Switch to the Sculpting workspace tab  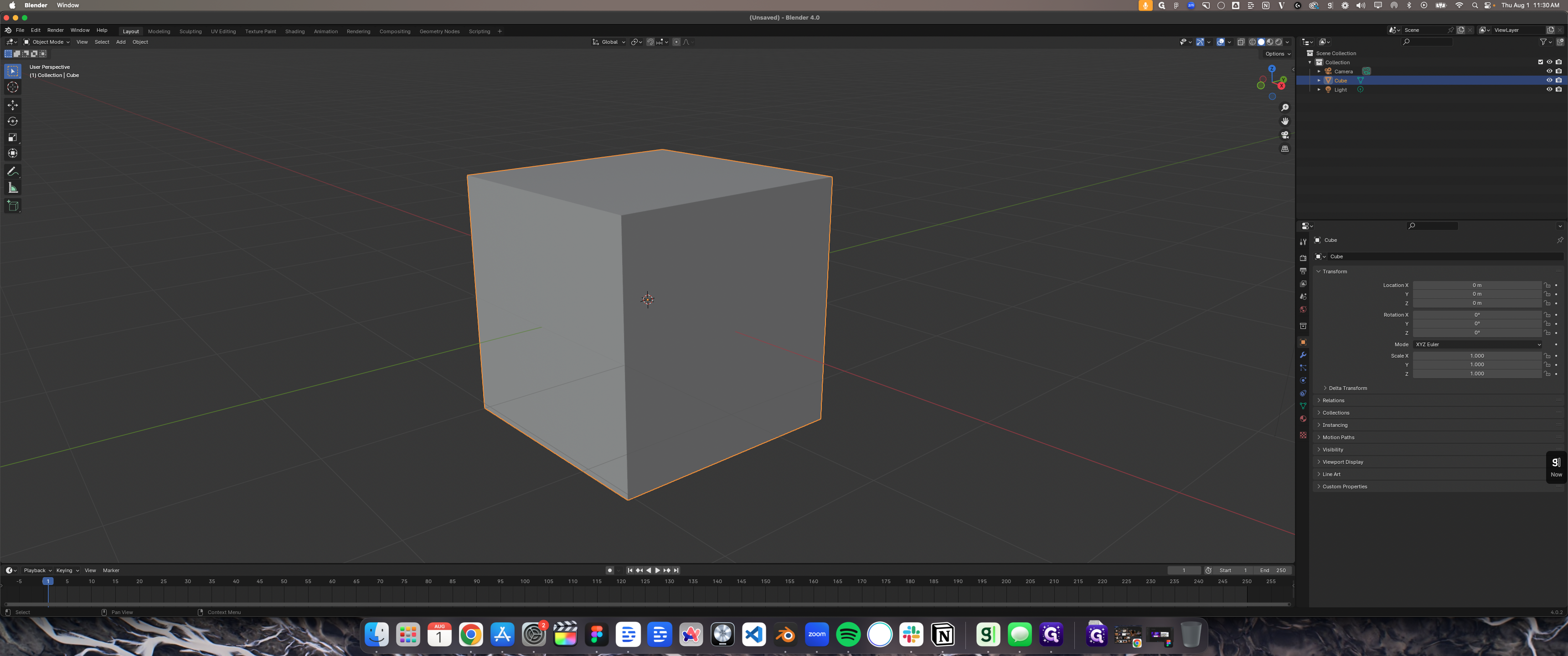tap(190, 31)
